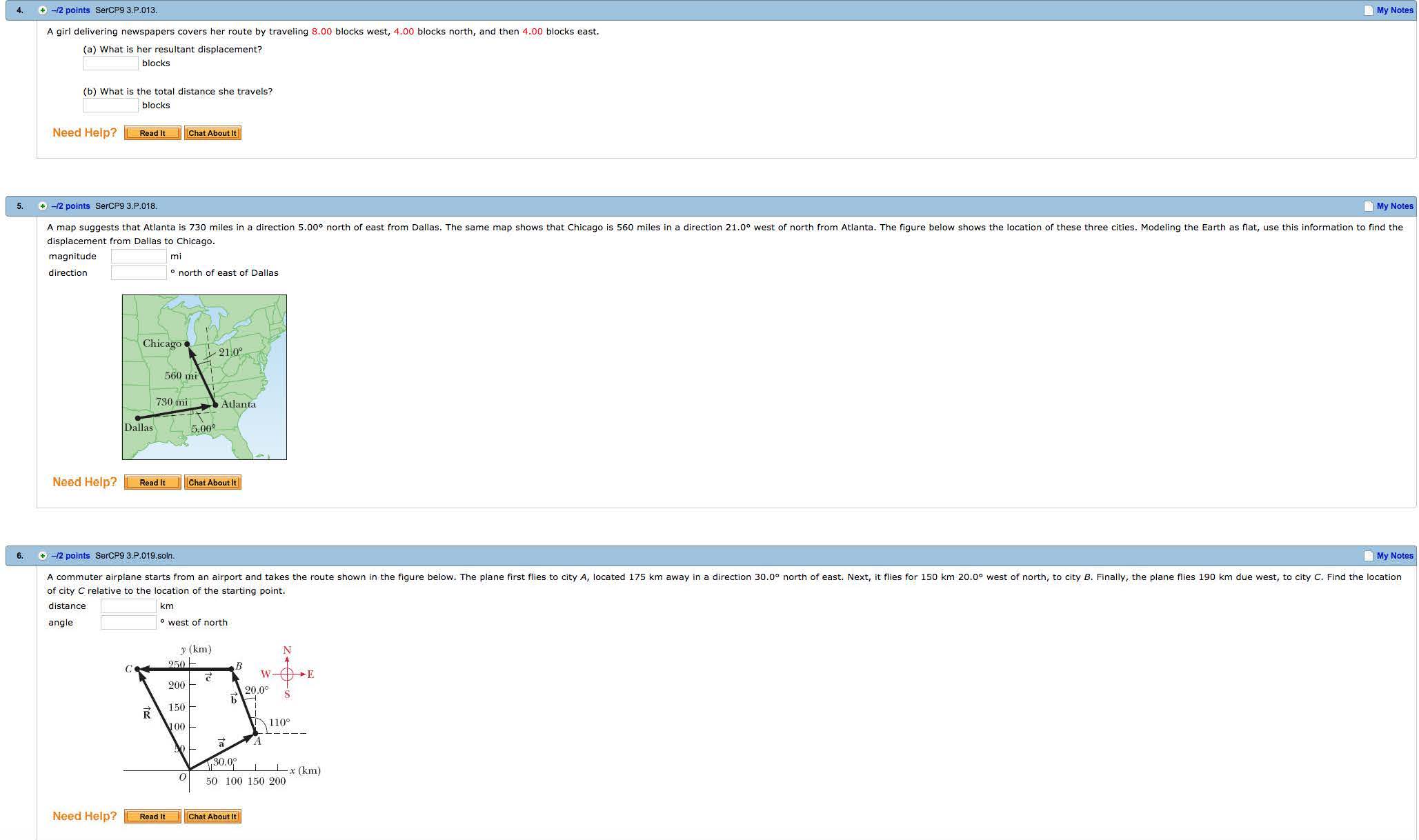The image size is (1419, 840).
Task: Expand question 5 green plus icon
Action: pyautogui.click(x=43, y=206)
